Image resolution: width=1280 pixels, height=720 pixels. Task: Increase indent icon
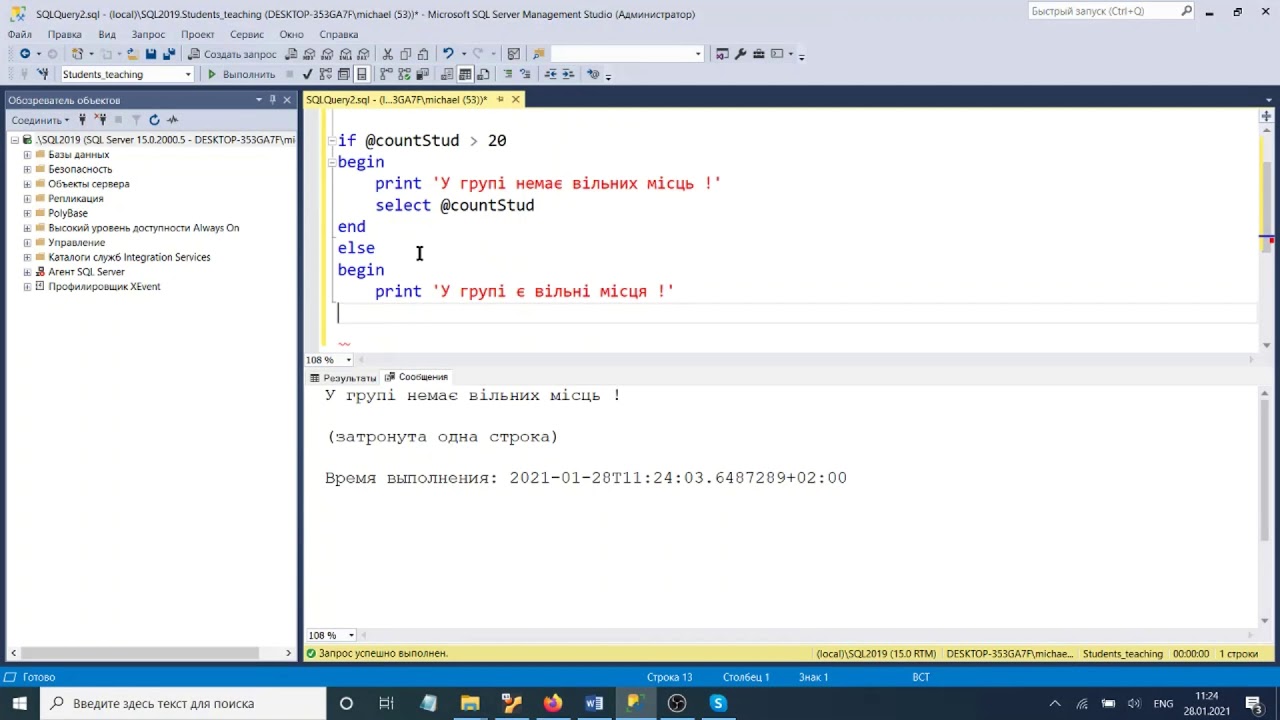pyautogui.click(x=568, y=74)
